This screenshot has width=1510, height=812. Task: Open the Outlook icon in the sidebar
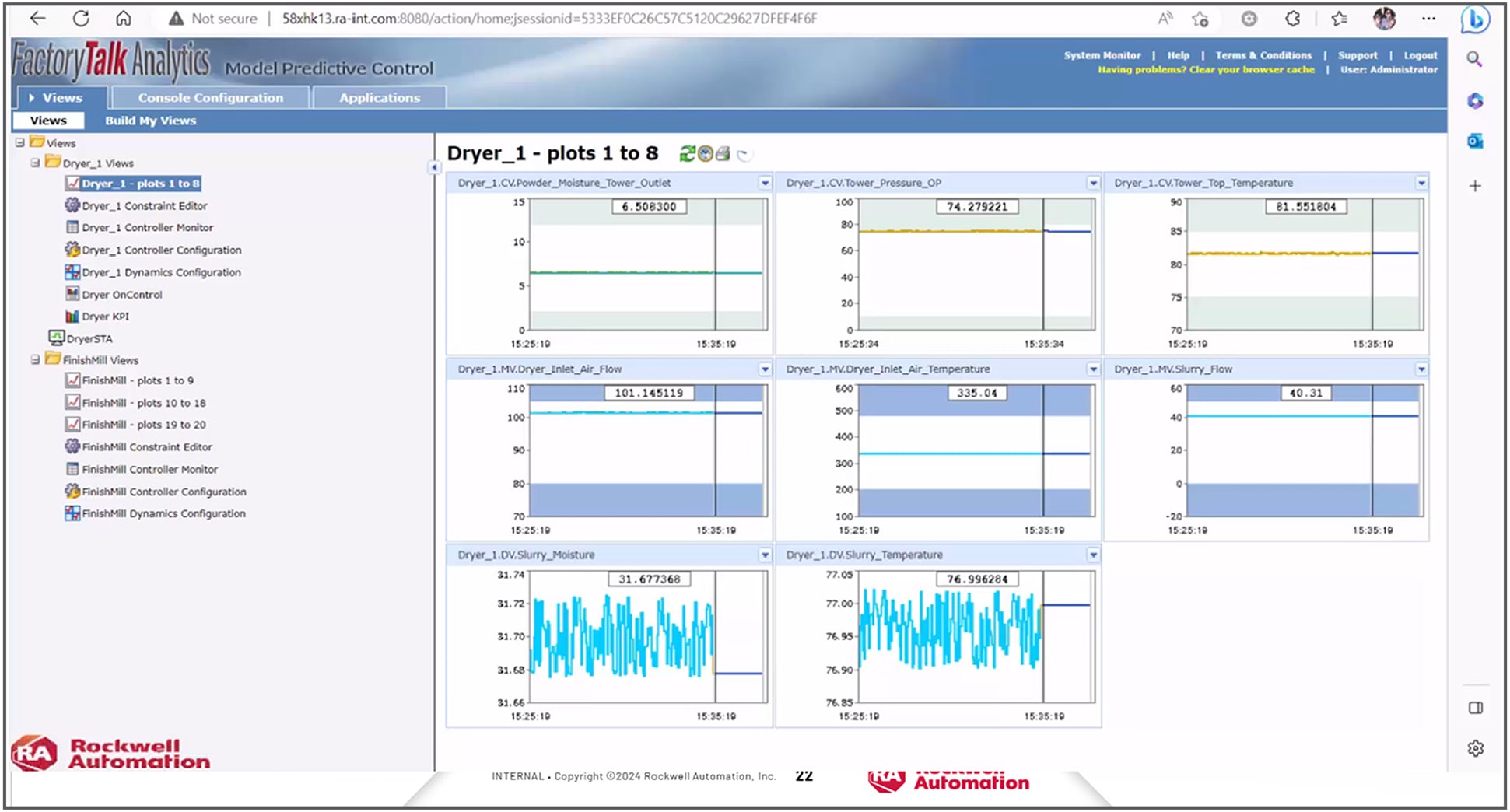pyautogui.click(x=1475, y=142)
